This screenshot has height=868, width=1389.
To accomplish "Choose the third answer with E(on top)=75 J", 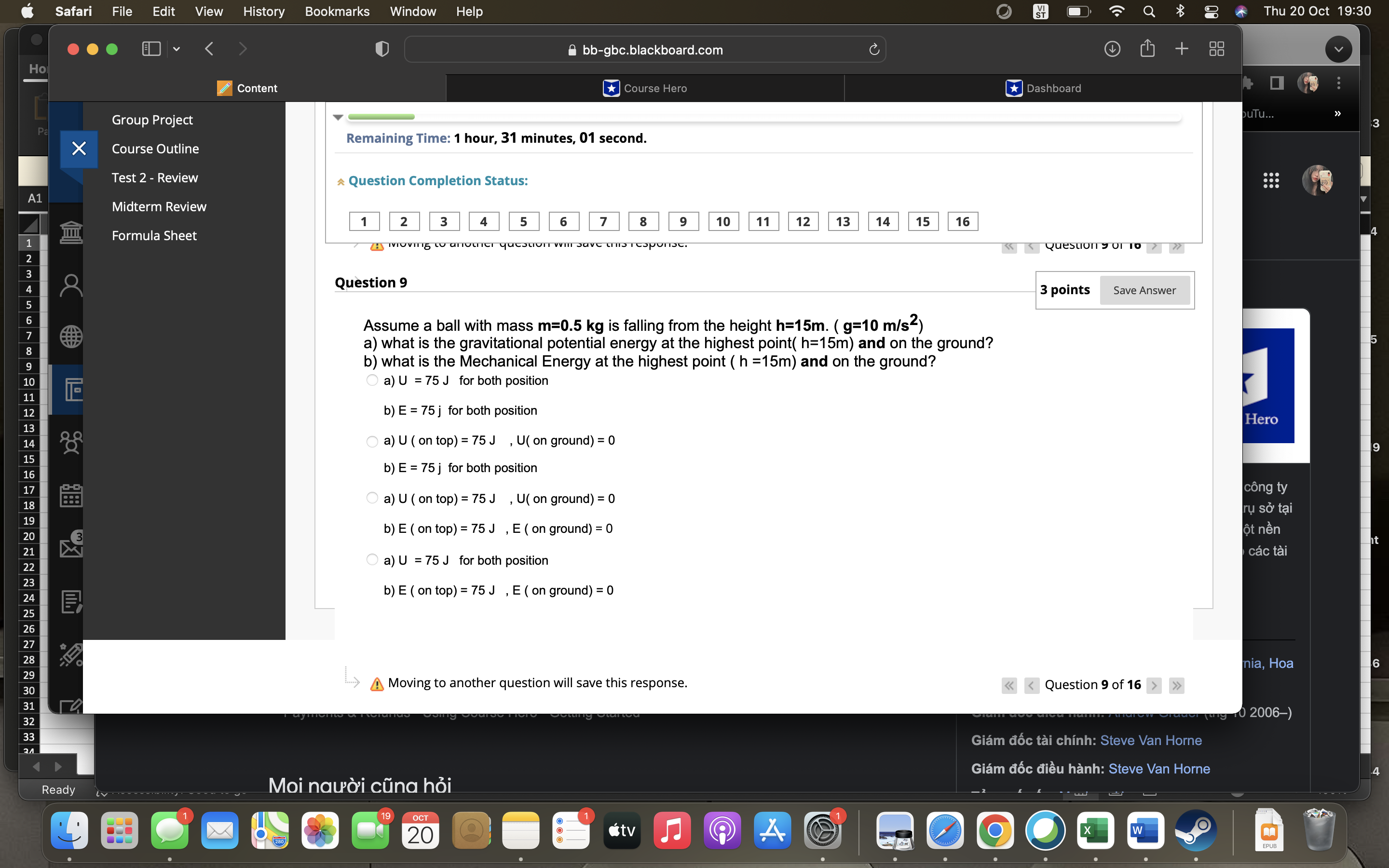I will click(x=372, y=497).
